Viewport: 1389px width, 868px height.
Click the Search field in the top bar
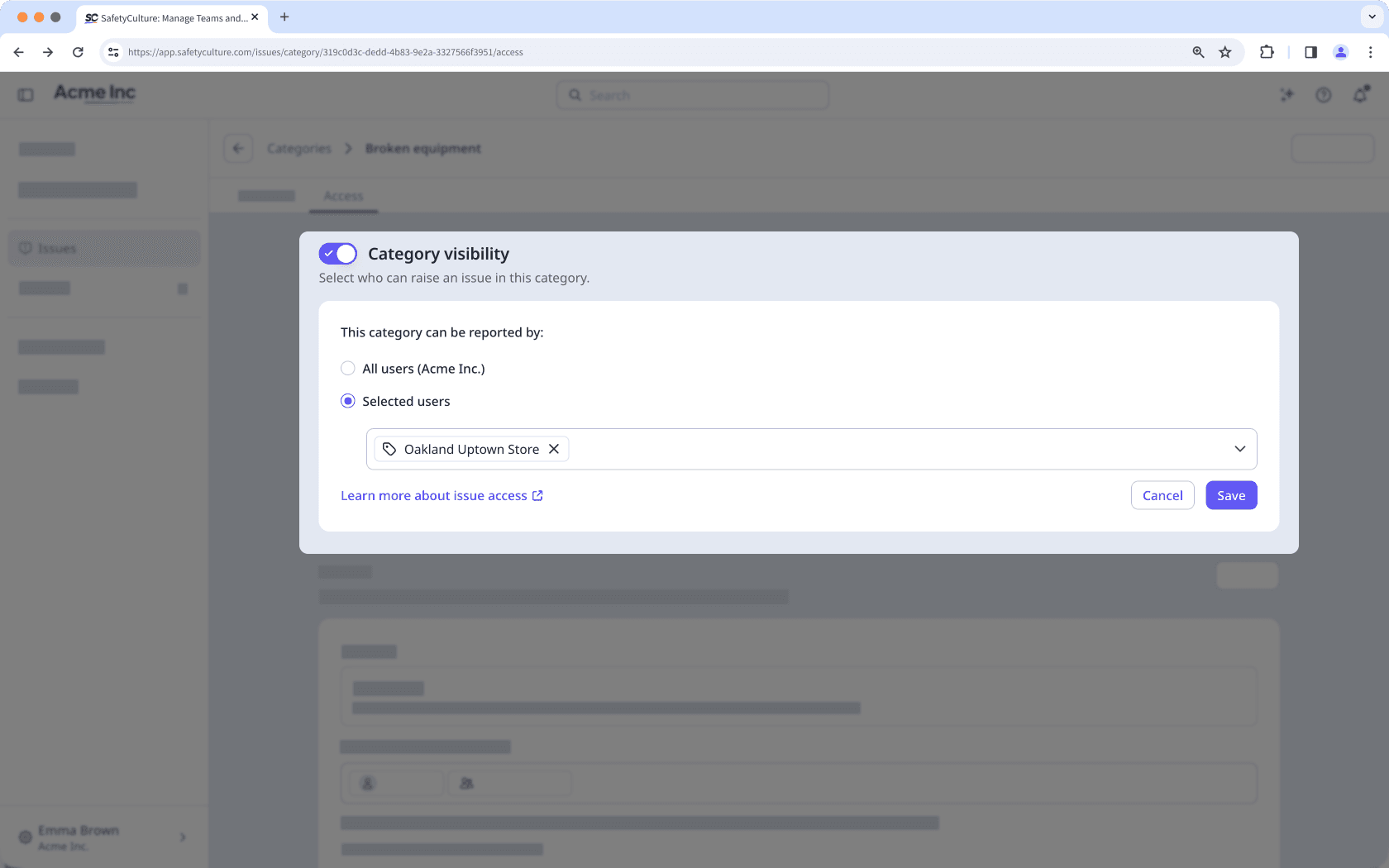tap(692, 94)
